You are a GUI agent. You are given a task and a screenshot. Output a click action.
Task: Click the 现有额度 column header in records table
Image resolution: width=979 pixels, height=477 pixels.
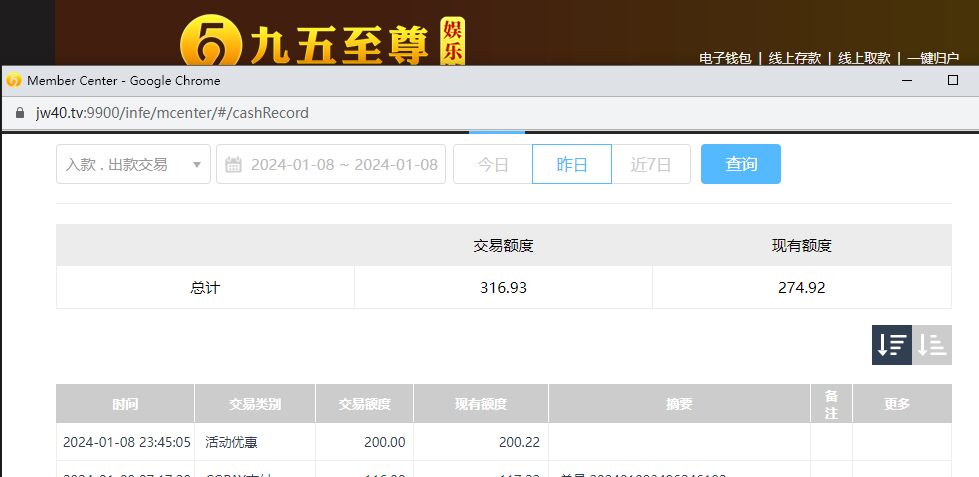click(x=481, y=404)
